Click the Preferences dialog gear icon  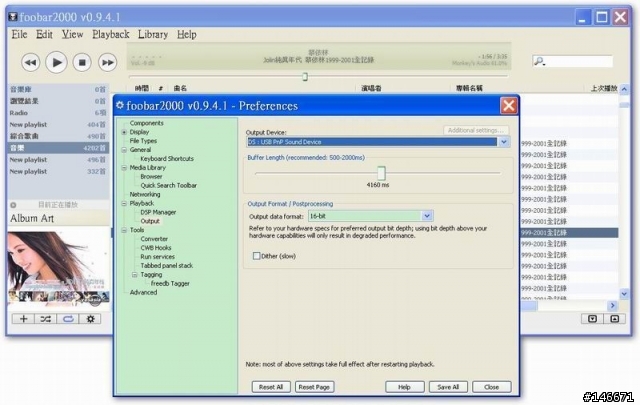120,105
